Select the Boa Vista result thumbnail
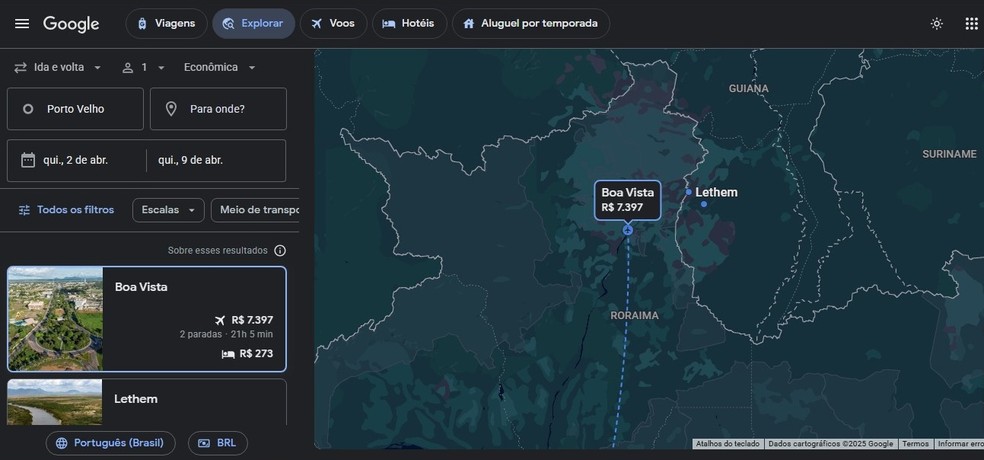 pos(55,319)
